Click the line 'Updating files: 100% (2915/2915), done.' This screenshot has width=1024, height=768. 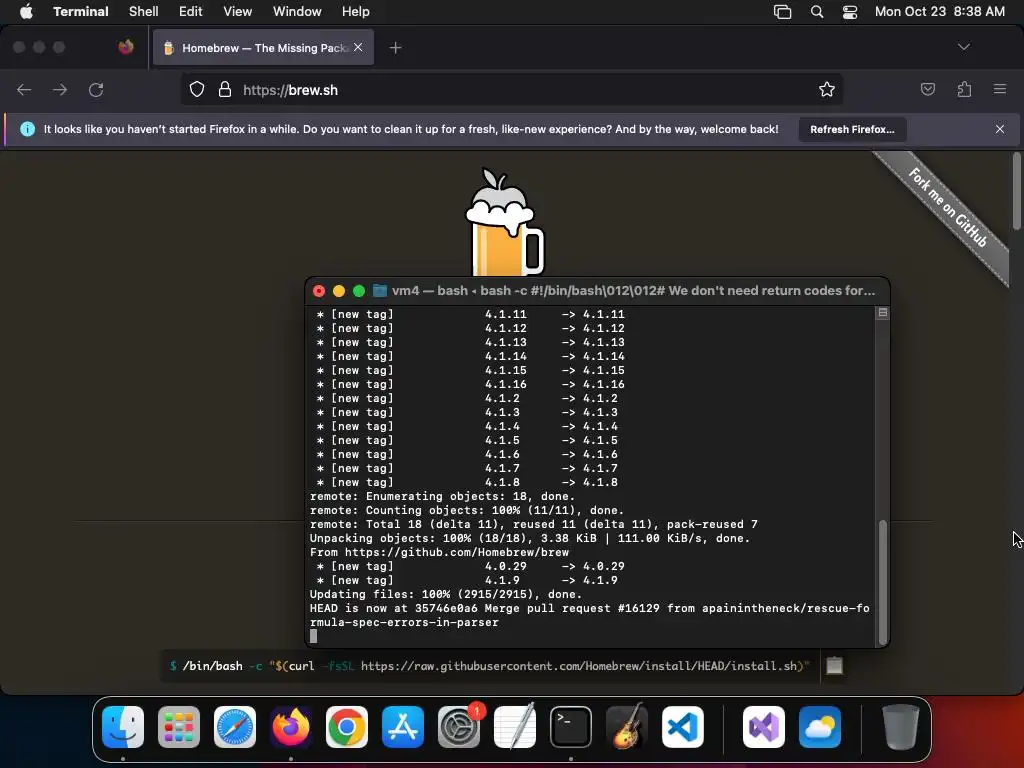tap(445, 594)
